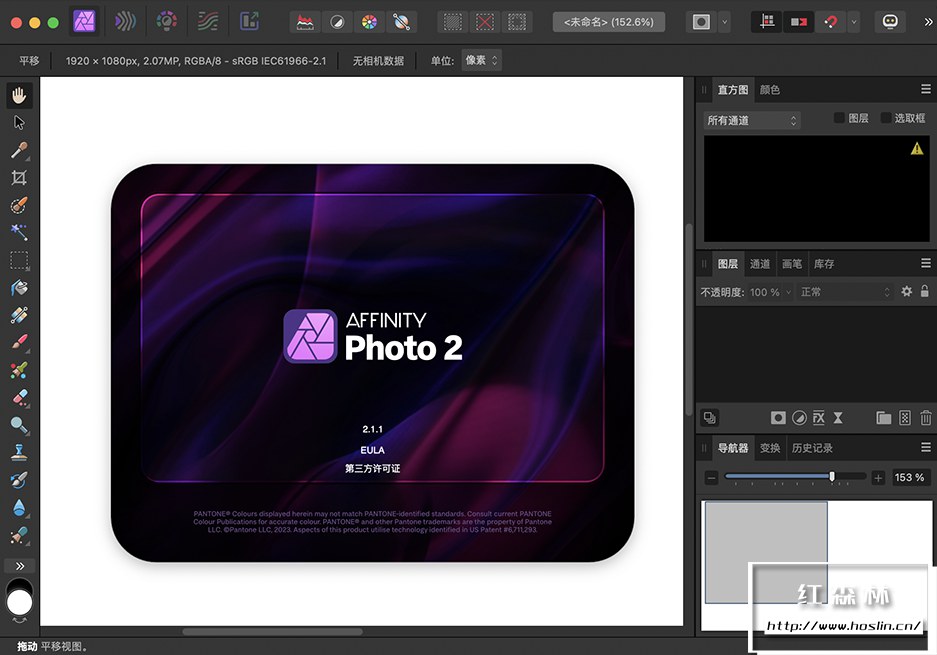Viewport: 937px width, 655px height.
Task: Open the Assistant options icon
Action: coord(890,23)
